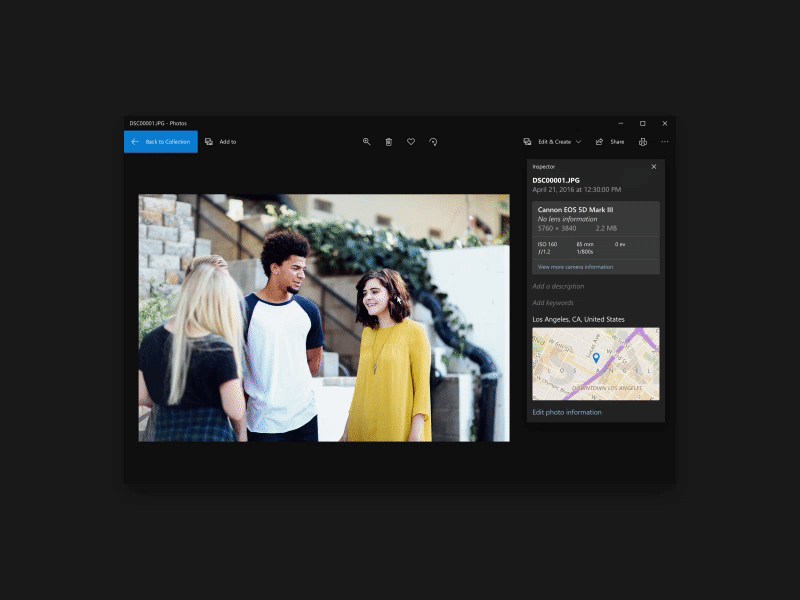
Task: Click the 85 mm focal length value
Action: click(x=585, y=244)
